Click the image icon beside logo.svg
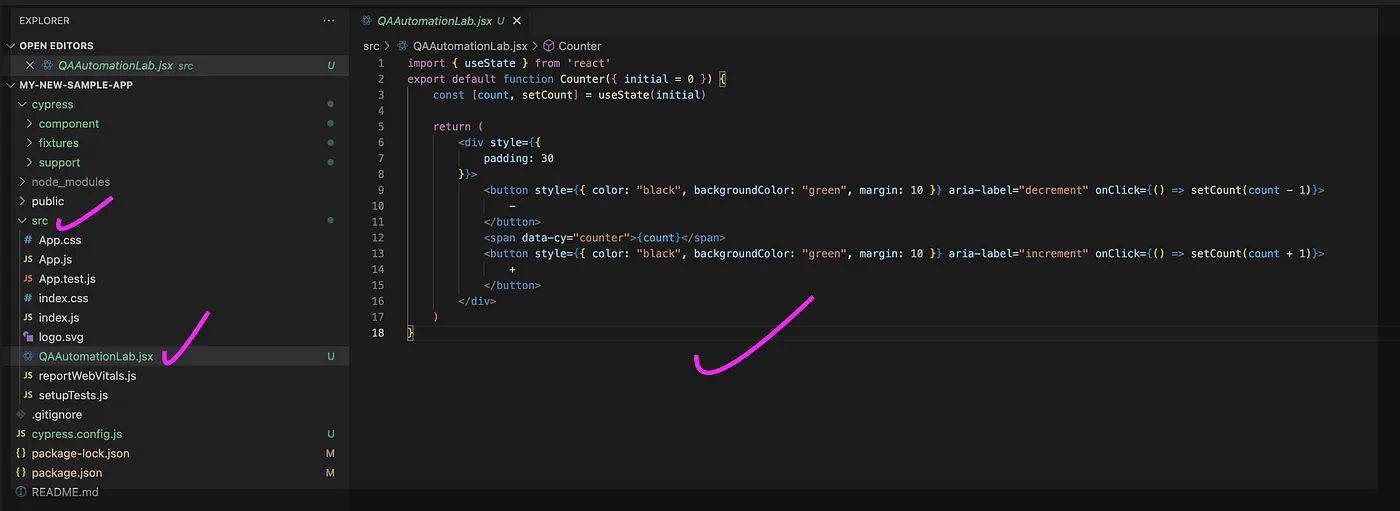The width and height of the screenshot is (1400, 511). [x=28, y=337]
